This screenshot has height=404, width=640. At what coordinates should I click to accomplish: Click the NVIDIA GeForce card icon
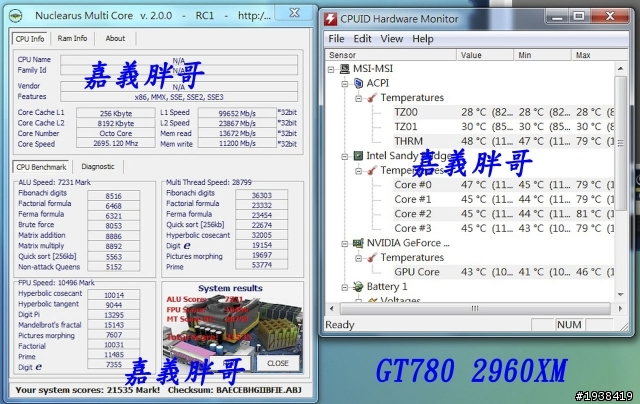tap(358, 243)
